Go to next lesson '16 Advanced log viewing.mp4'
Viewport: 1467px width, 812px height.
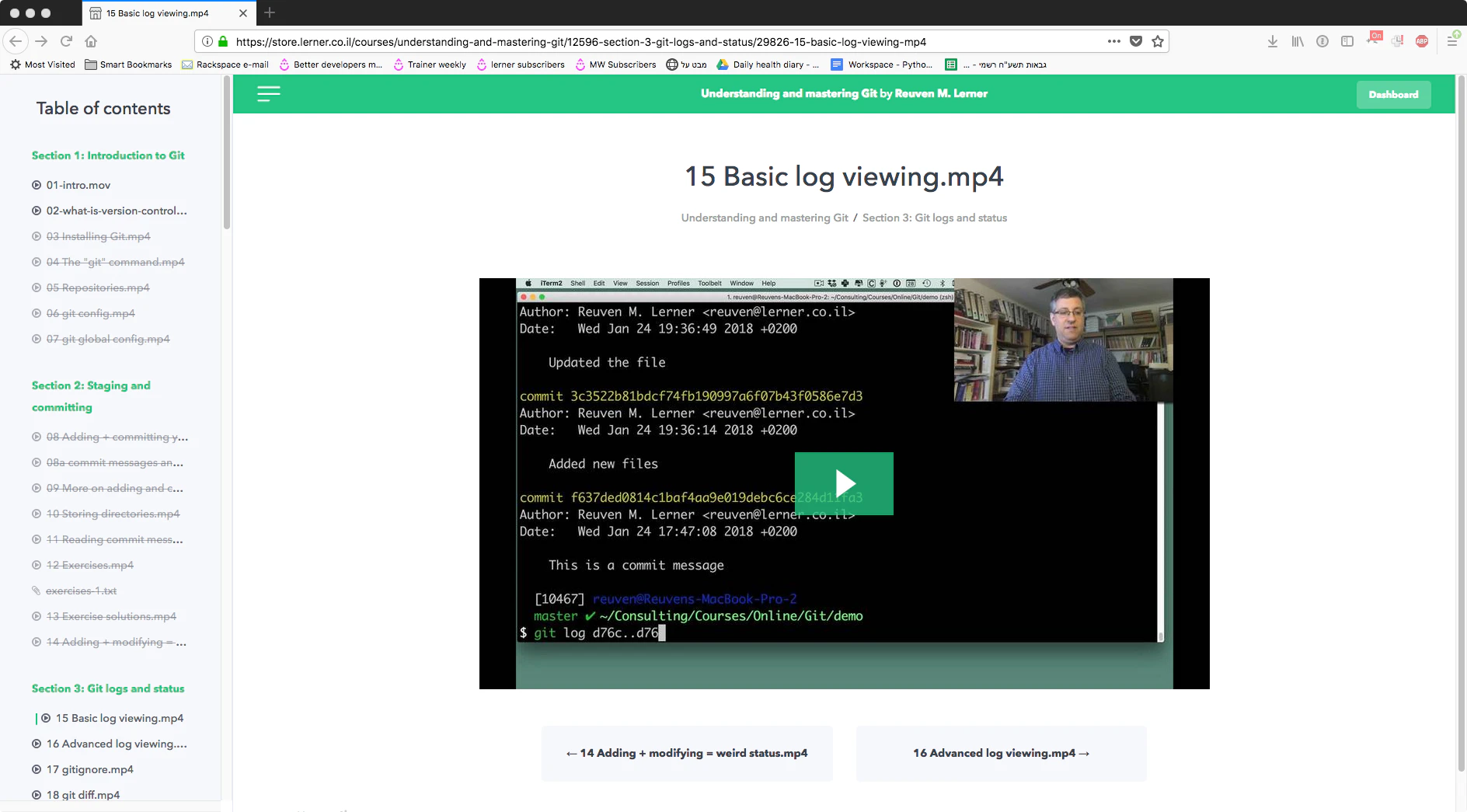click(1001, 753)
